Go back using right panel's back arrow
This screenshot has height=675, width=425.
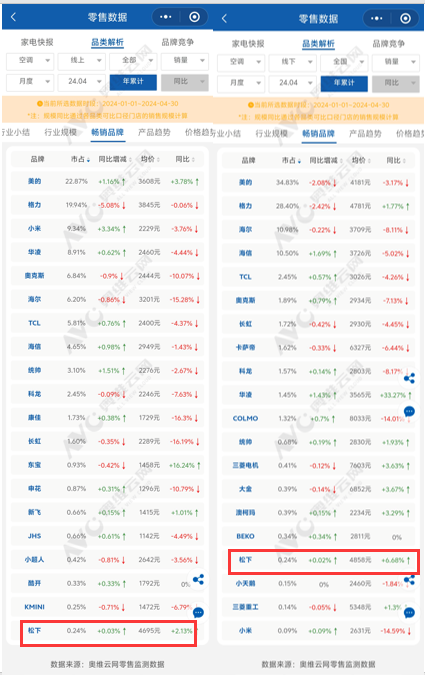point(224,18)
